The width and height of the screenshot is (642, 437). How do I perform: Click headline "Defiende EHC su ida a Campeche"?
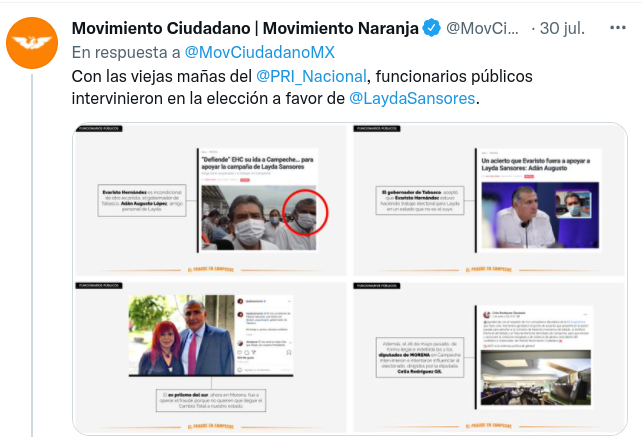(257, 163)
